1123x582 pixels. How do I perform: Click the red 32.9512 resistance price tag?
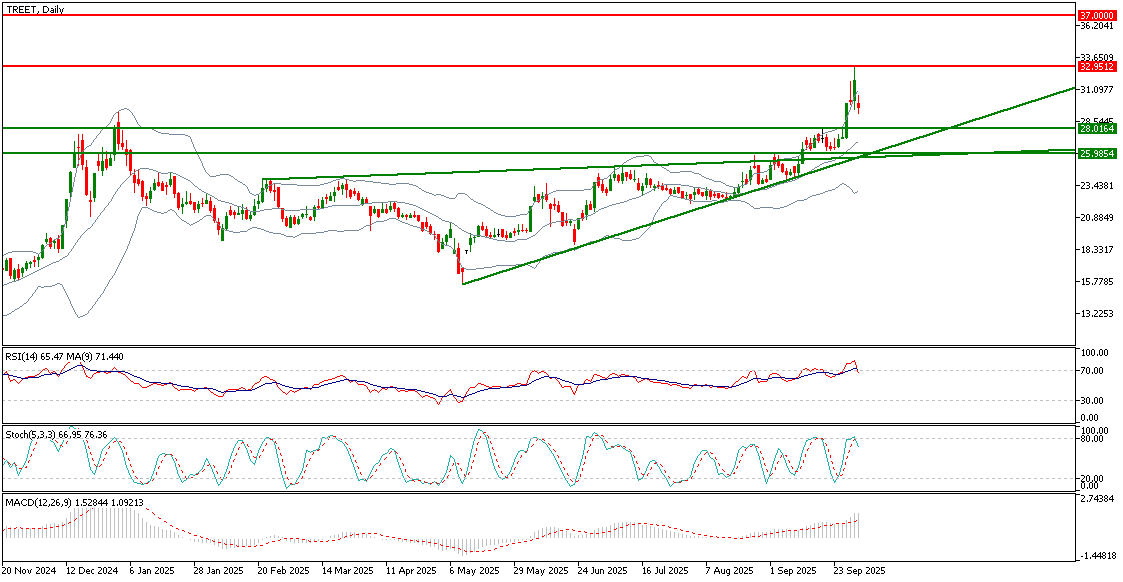(x=1097, y=67)
